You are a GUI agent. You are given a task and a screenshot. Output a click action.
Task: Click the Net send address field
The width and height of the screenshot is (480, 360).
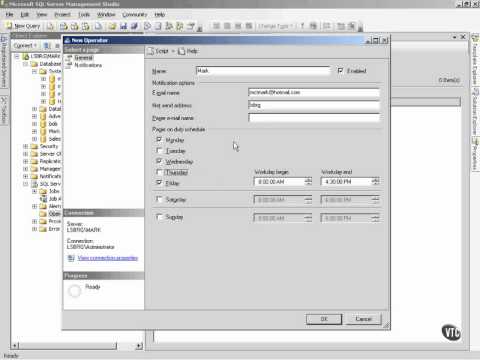[314, 105]
